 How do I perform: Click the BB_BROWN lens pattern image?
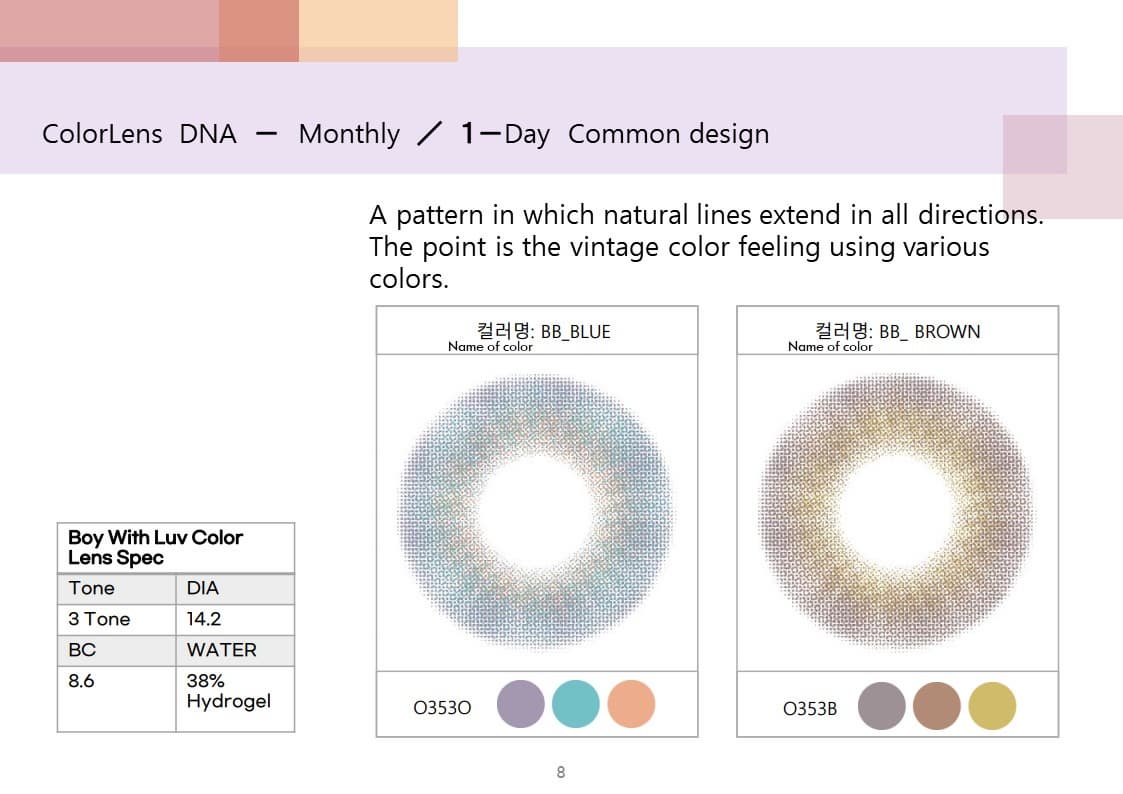point(897,513)
